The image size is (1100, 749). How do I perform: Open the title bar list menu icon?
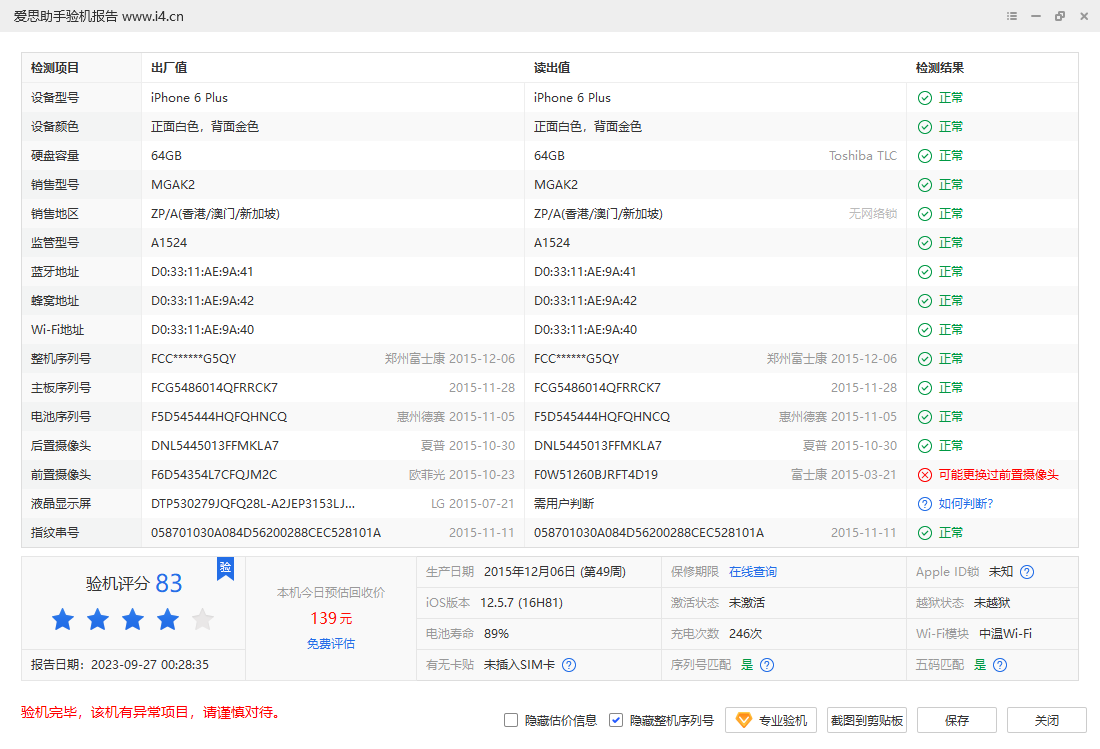coord(1012,16)
